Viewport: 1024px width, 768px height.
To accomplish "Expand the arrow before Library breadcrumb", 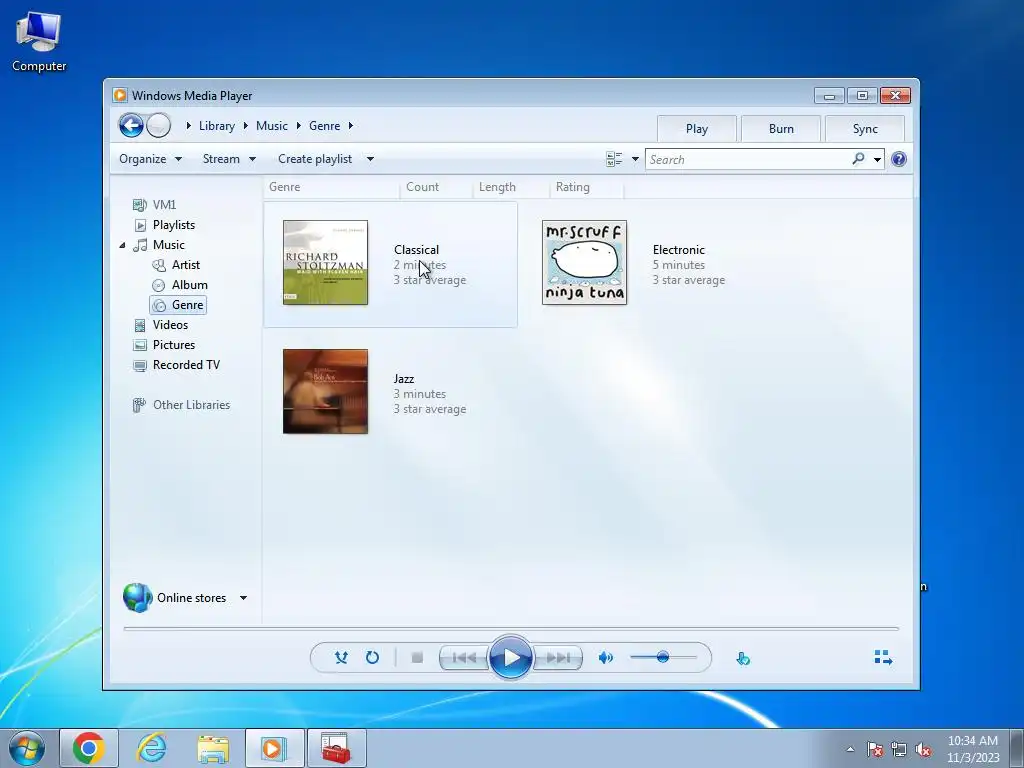I will tap(188, 125).
